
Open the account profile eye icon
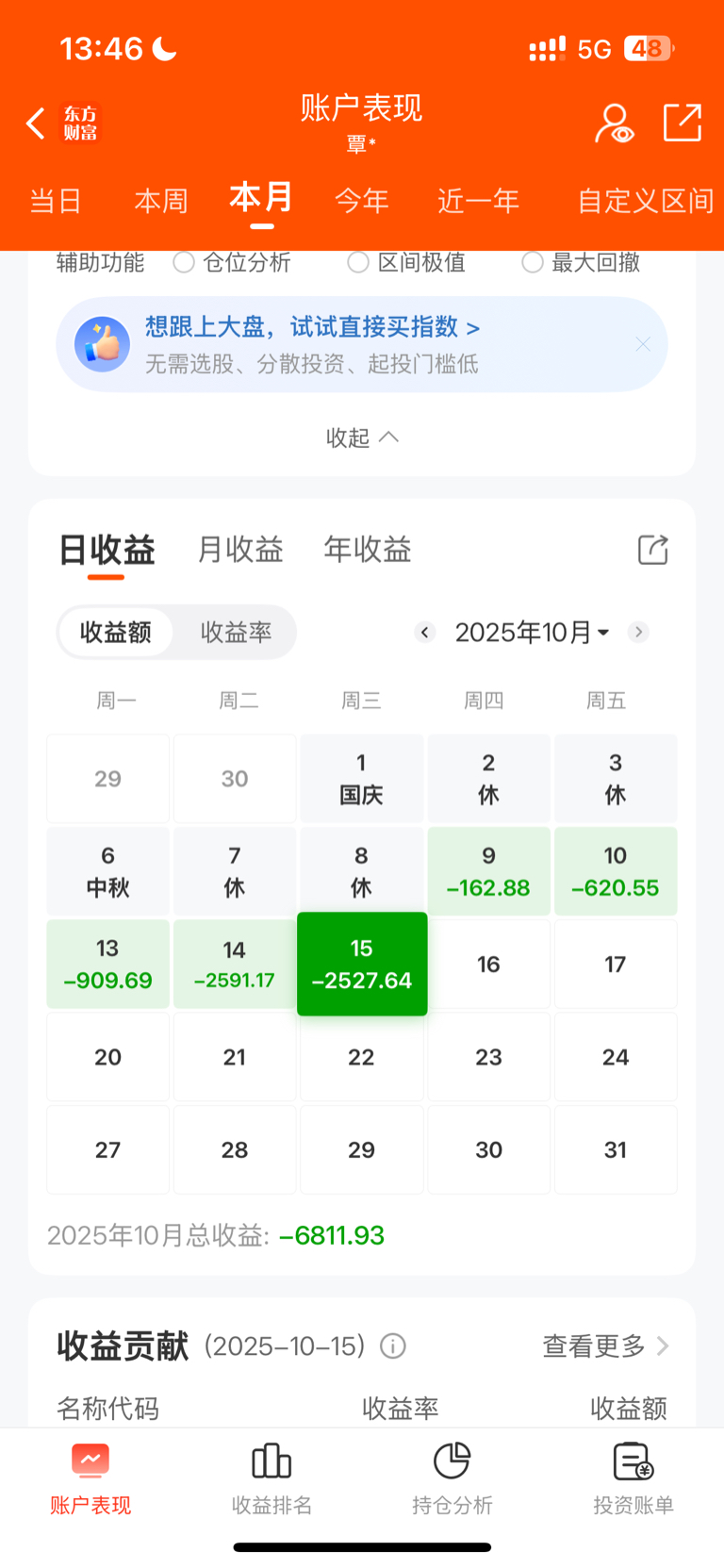pos(614,124)
